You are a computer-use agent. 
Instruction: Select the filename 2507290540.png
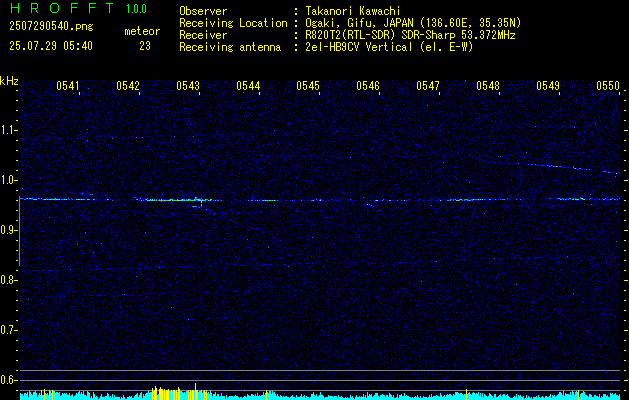click(x=51, y=27)
